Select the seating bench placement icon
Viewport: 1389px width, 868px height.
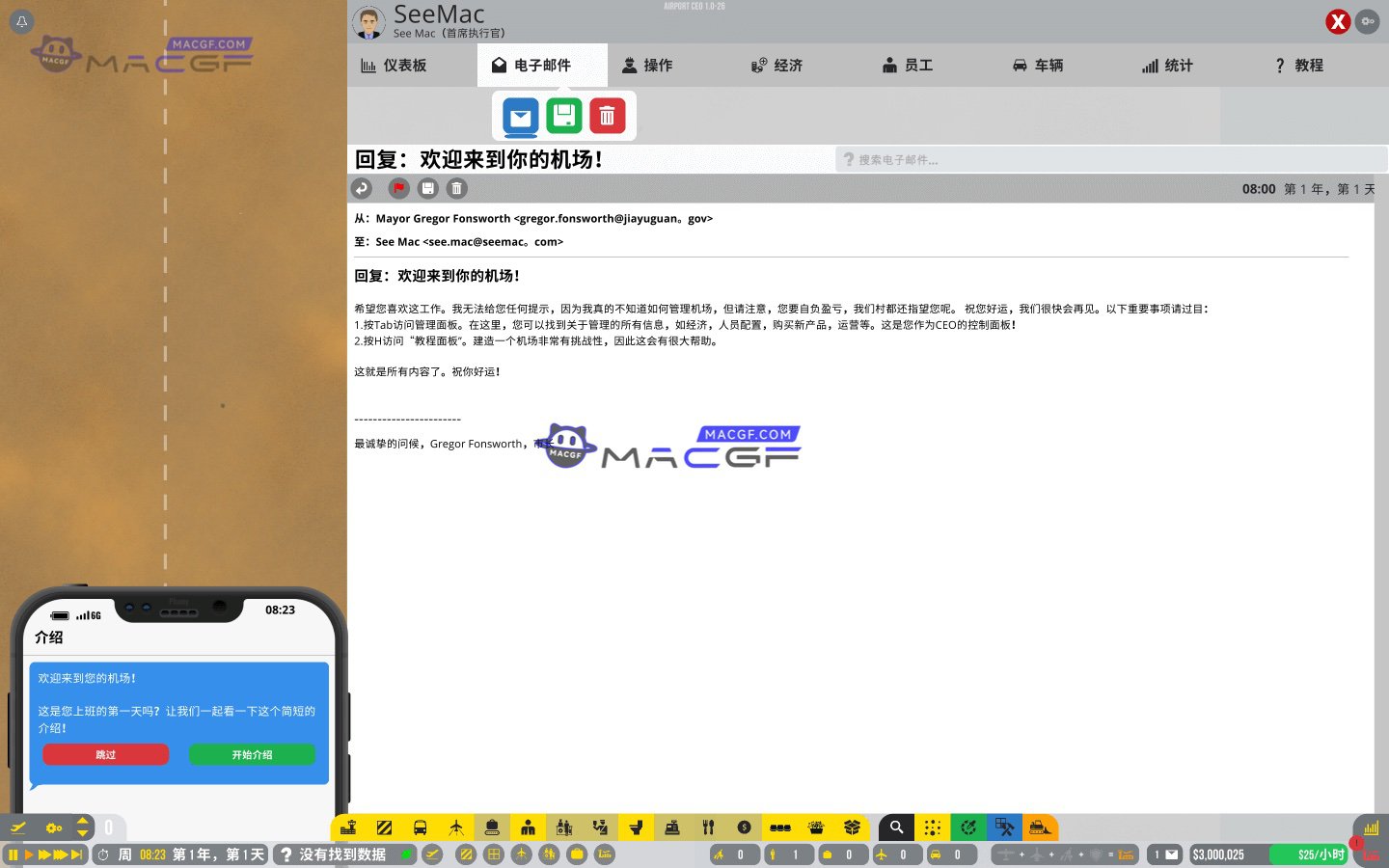779,827
